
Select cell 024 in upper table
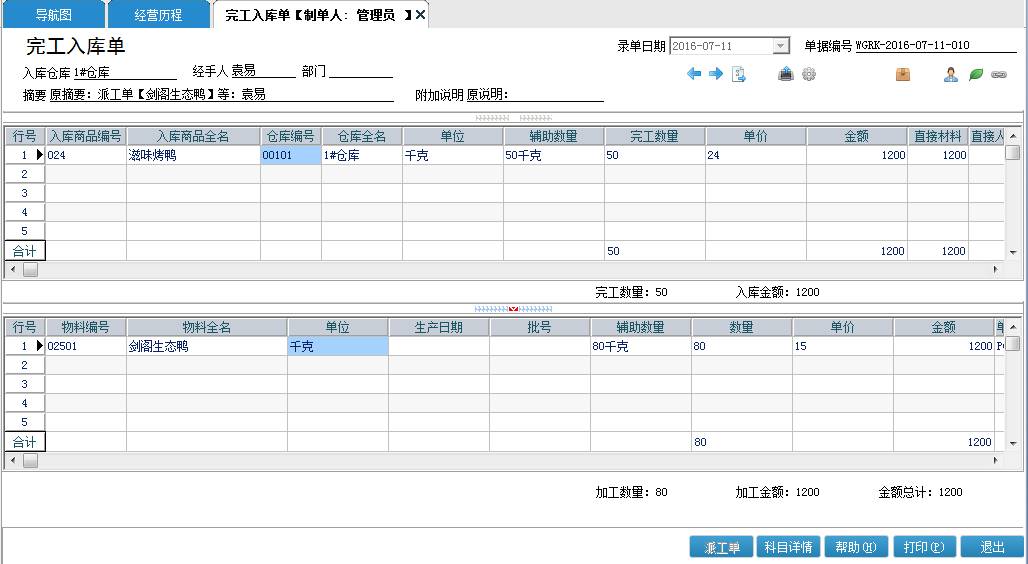coord(86,155)
